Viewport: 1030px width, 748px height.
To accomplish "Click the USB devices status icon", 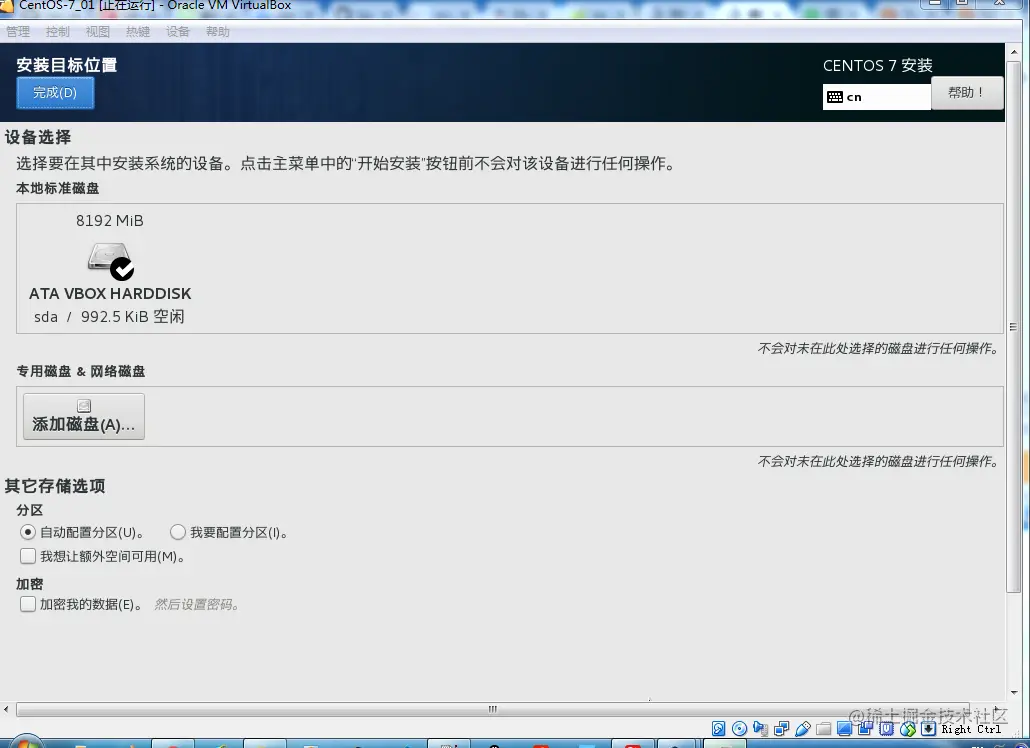I will 803,728.
